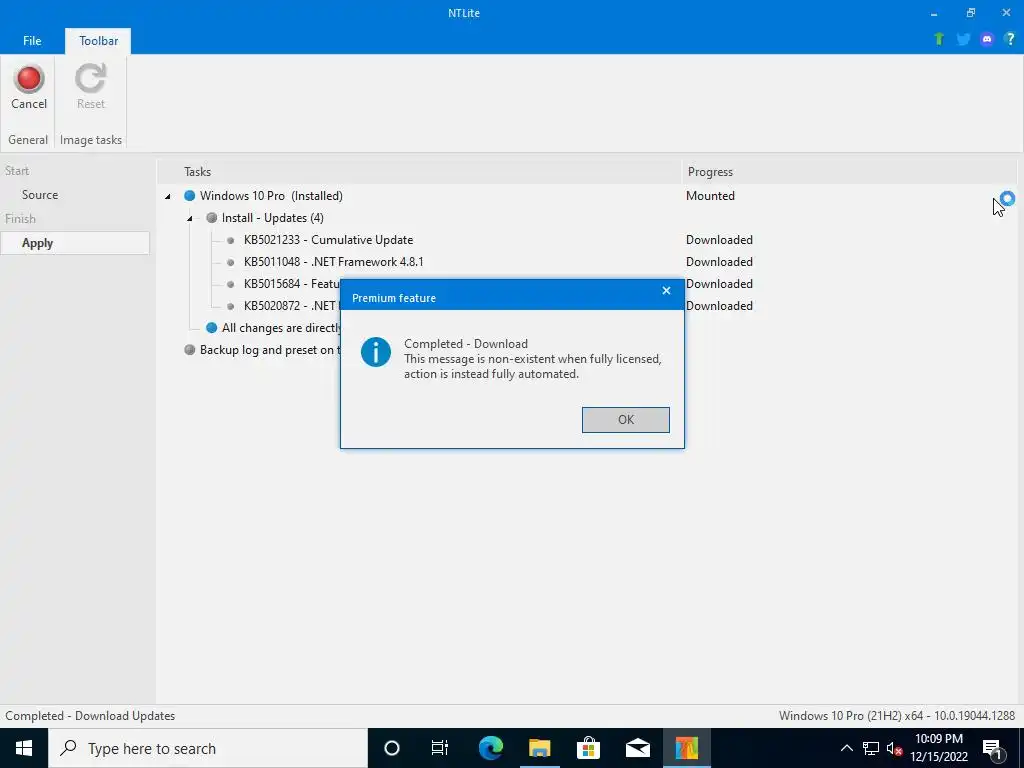1024x768 pixels.
Task: Select the KB5020872 update row
Action: [292, 306]
